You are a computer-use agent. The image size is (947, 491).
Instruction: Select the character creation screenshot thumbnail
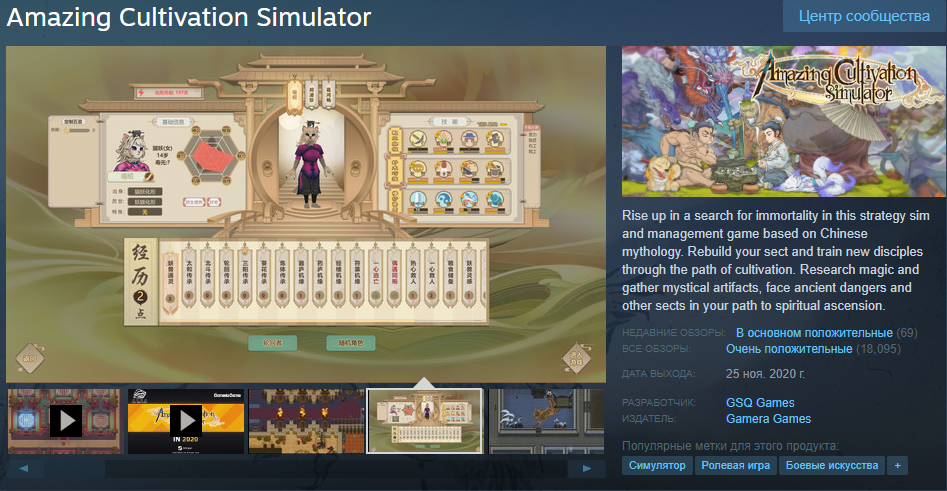(x=425, y=420)
